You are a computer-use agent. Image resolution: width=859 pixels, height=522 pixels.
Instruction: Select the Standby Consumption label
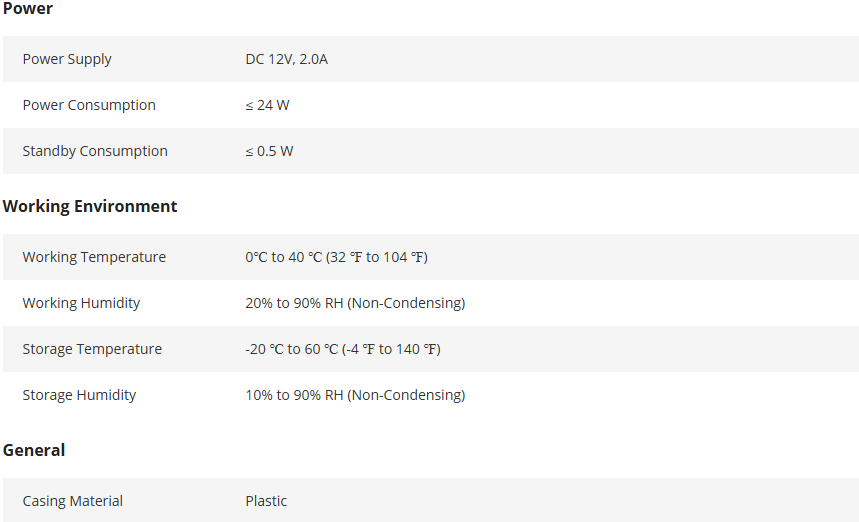[95, 151]
